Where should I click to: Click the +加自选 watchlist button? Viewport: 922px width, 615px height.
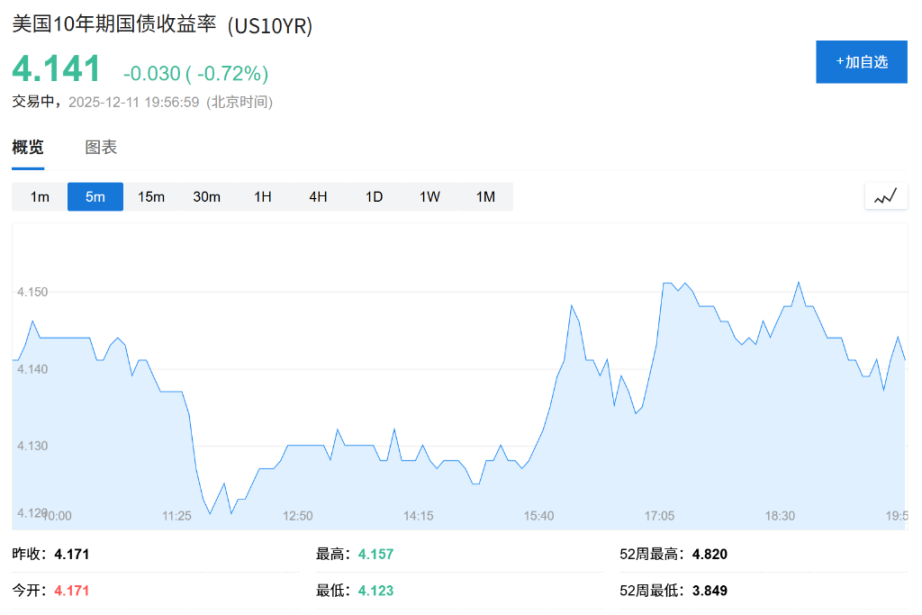point(861,61)
